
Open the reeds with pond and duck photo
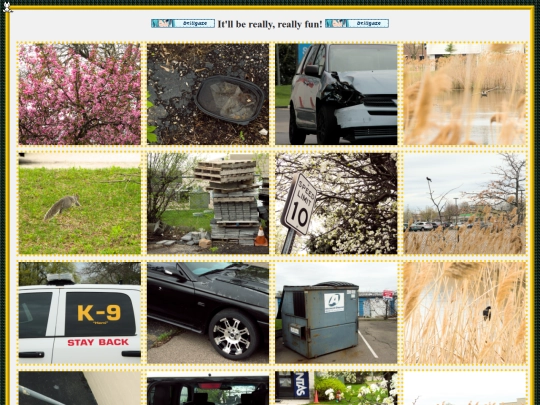click(465, 94)
